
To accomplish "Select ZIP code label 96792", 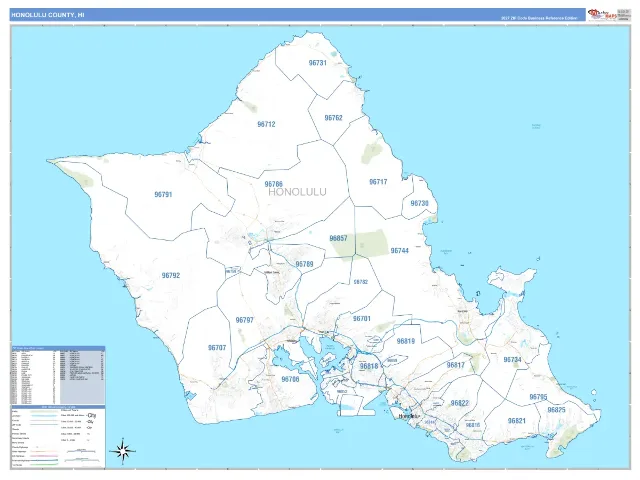I will point(171,276).
